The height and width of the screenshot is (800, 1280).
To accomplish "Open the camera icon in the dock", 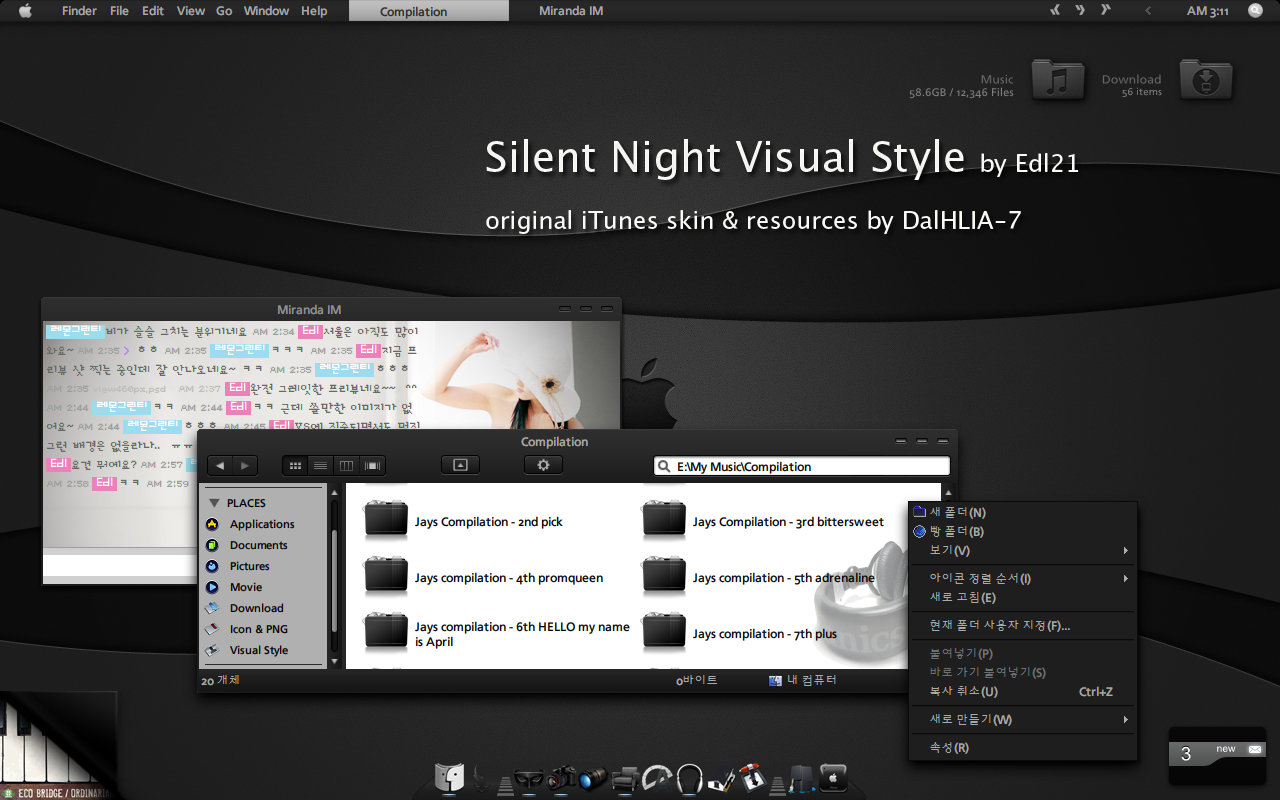I will click(562, 776).
